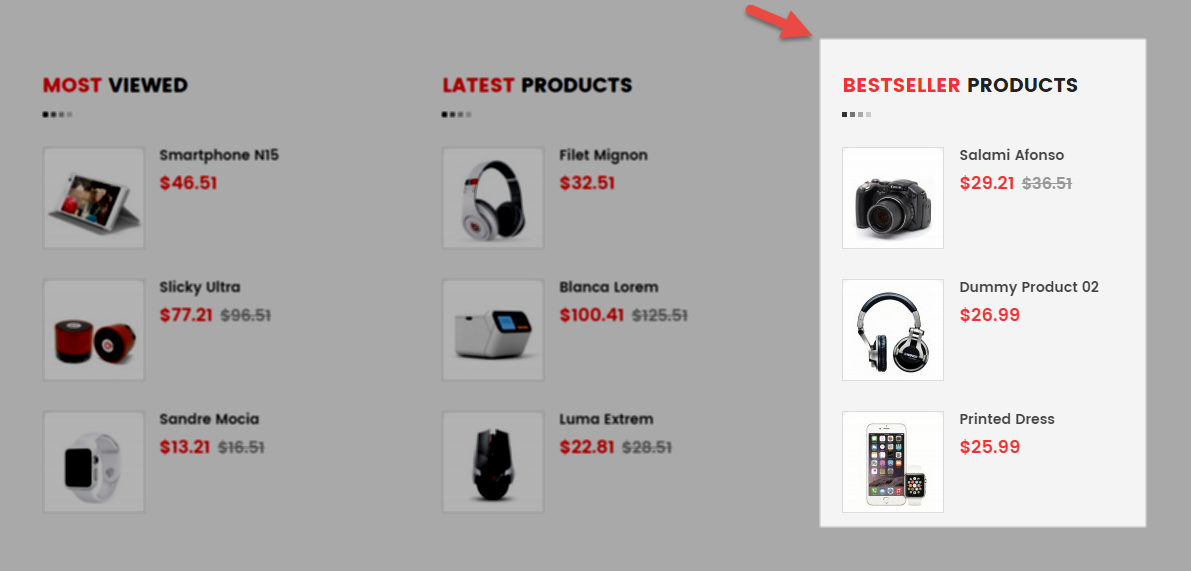Open the Slicky Ultra product link
1191x571 pixels.
[200, 288]
